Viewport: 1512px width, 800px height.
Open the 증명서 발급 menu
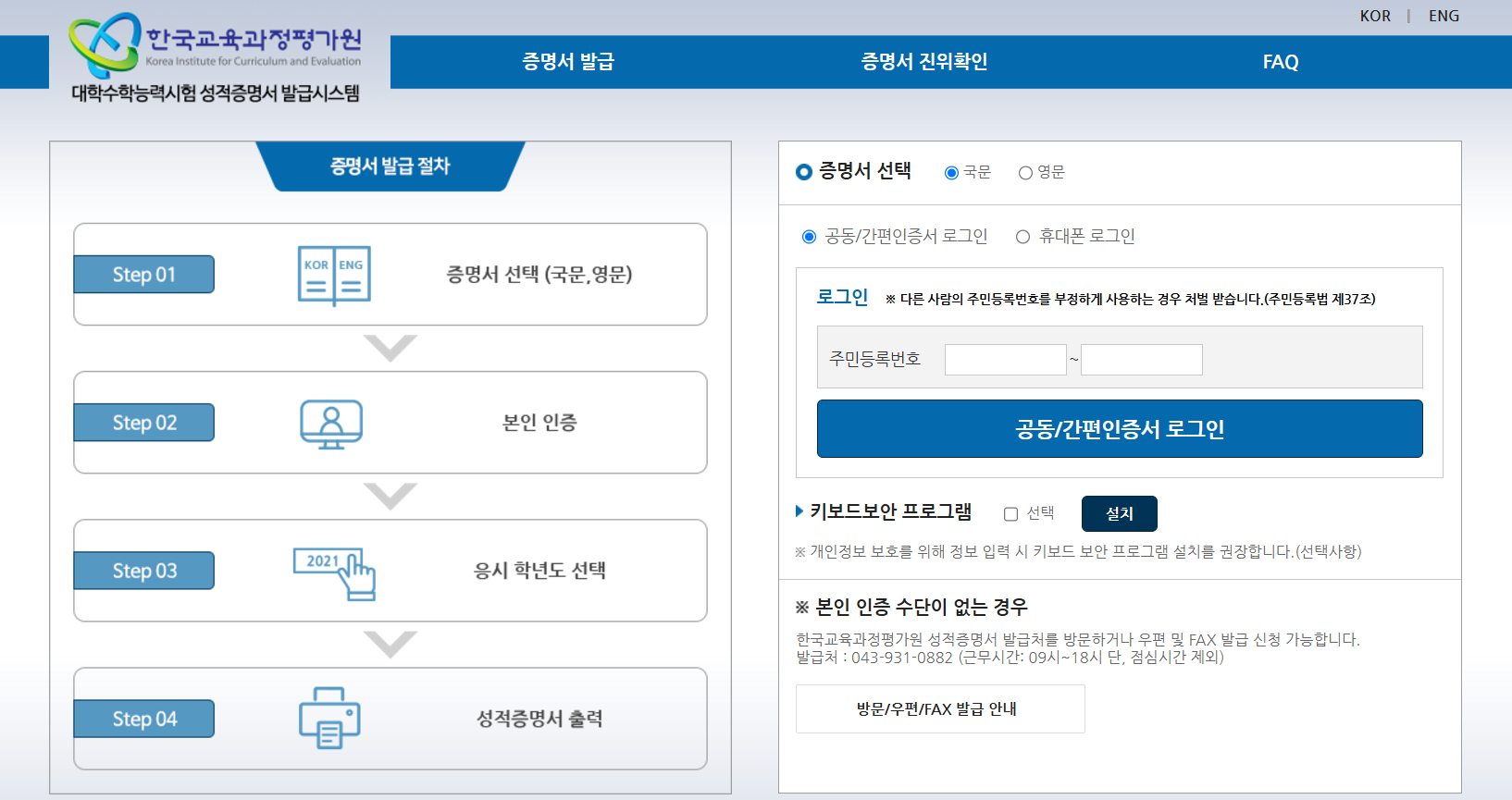pyautogui.click(x=568, y=62)
